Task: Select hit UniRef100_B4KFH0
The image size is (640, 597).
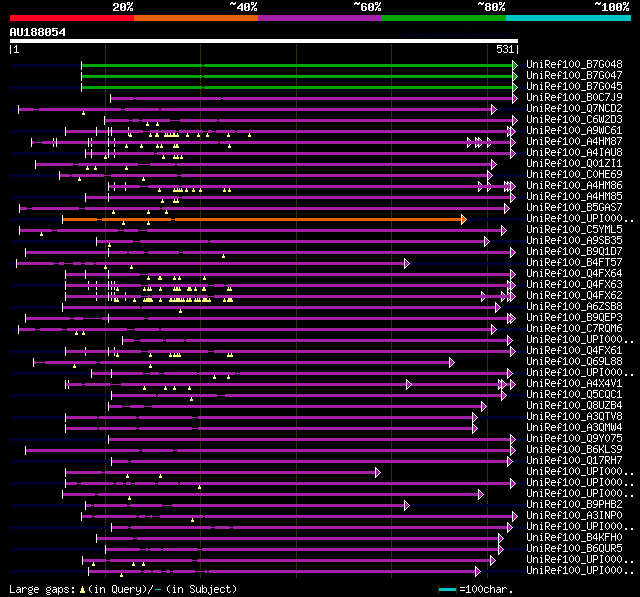Action: [574, 538]
